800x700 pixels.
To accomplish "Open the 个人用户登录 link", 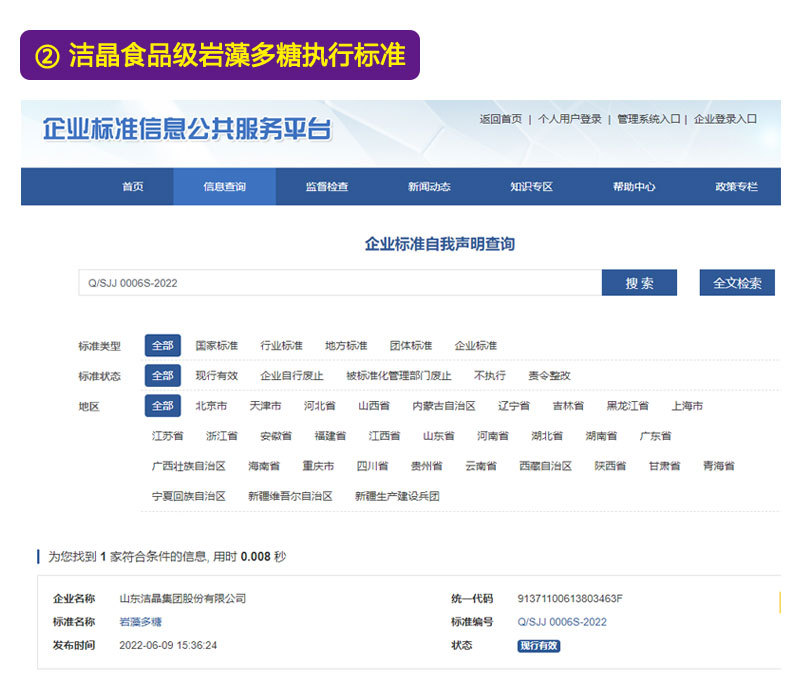I will [570, 119].
